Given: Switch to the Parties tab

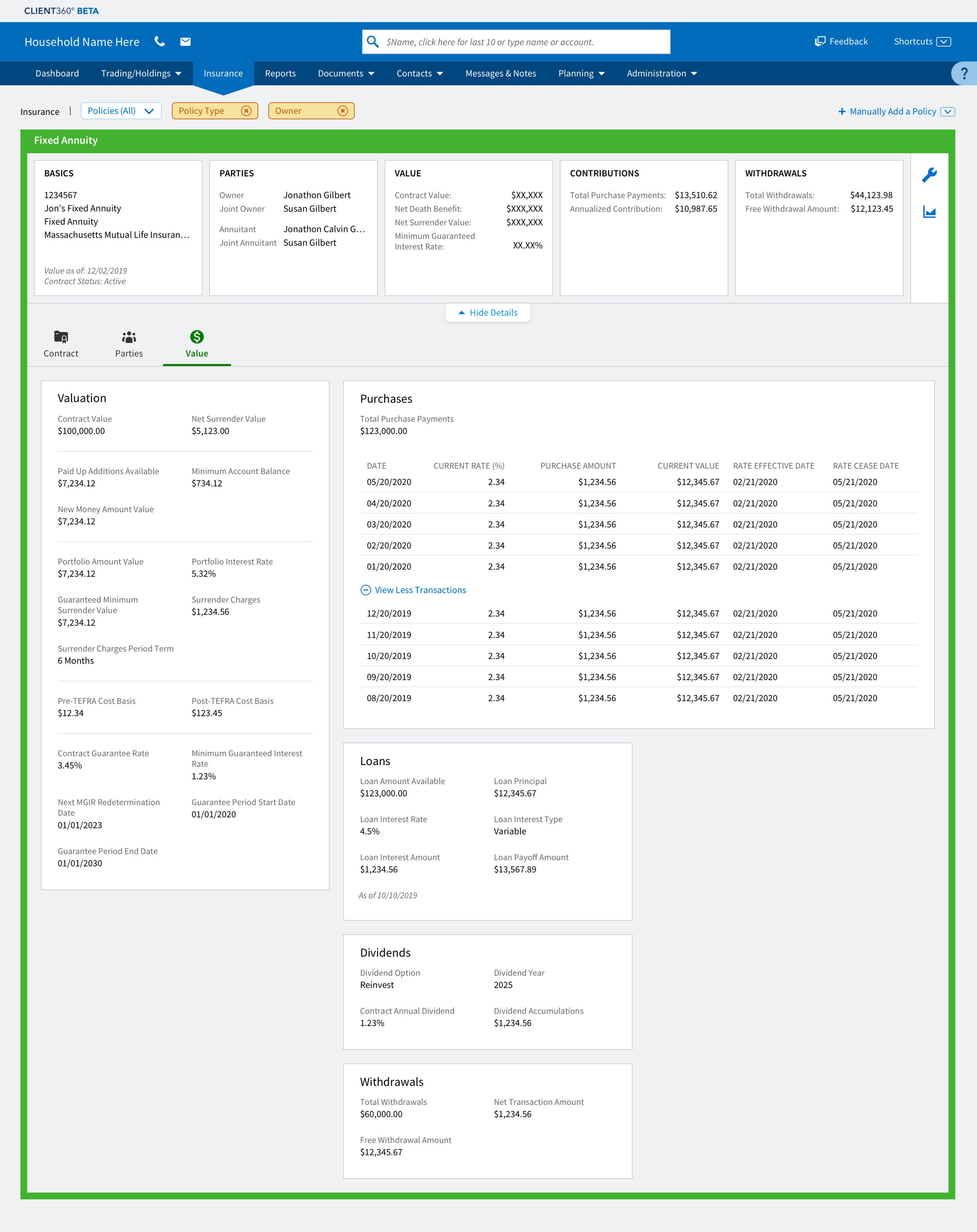Looking at the screenshot, I should tap(129, 344).
